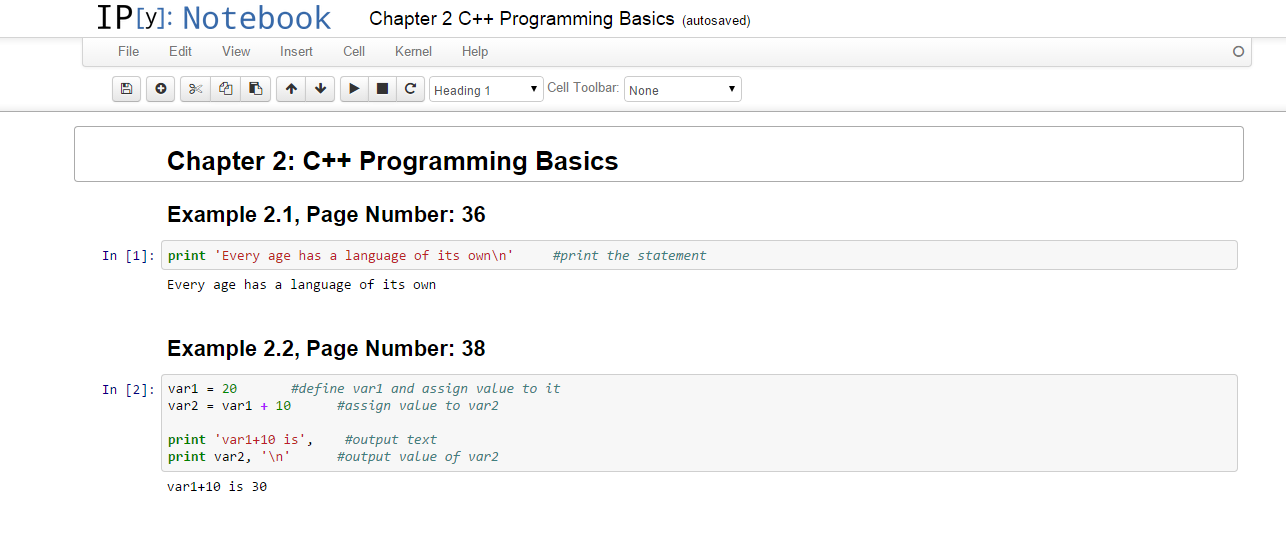Open the Heading 1 cell type dropdown

486,90
